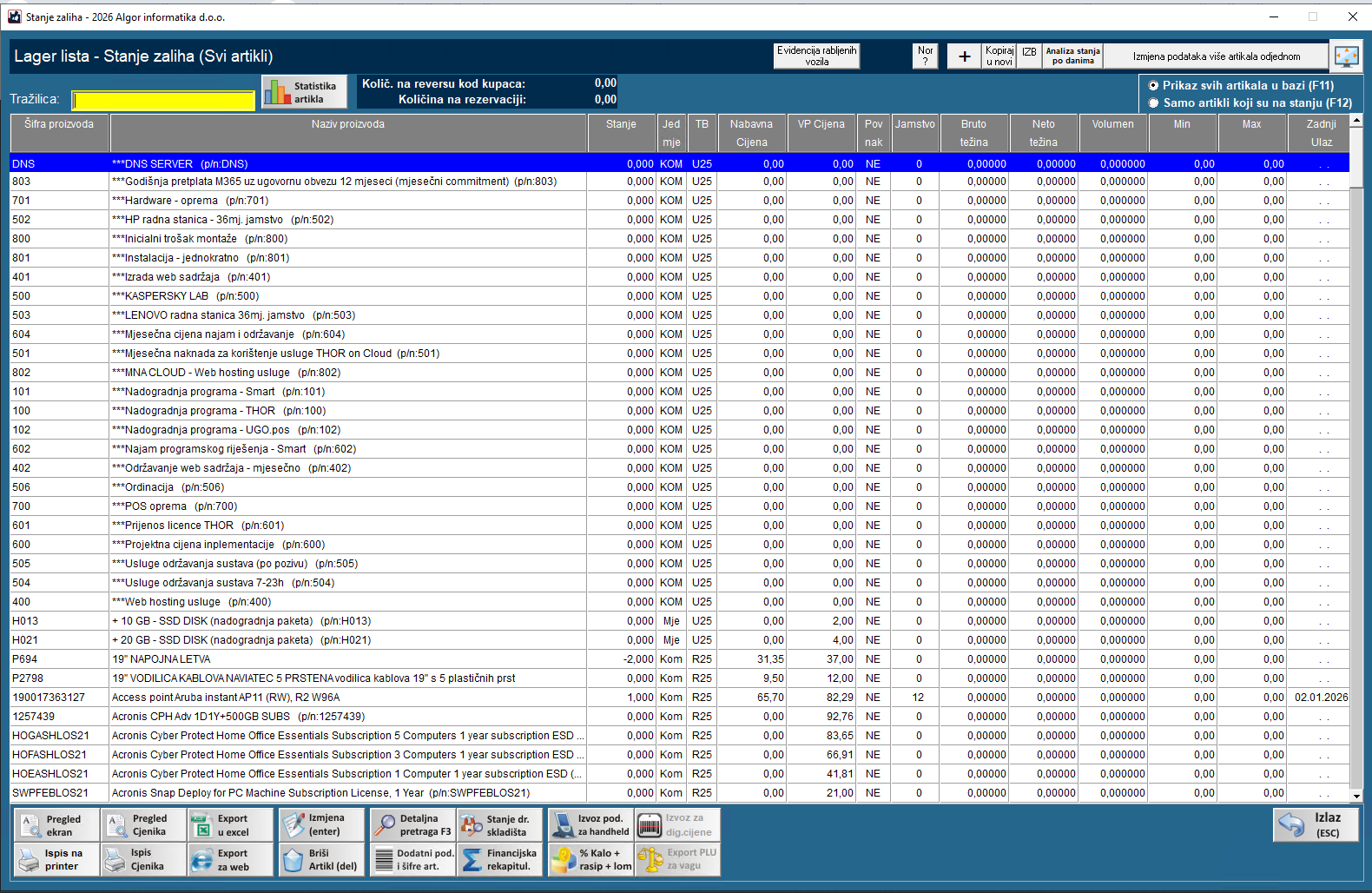
Task: Click % Kalo + rasip + lom
Action: click(x=591, y=860)
